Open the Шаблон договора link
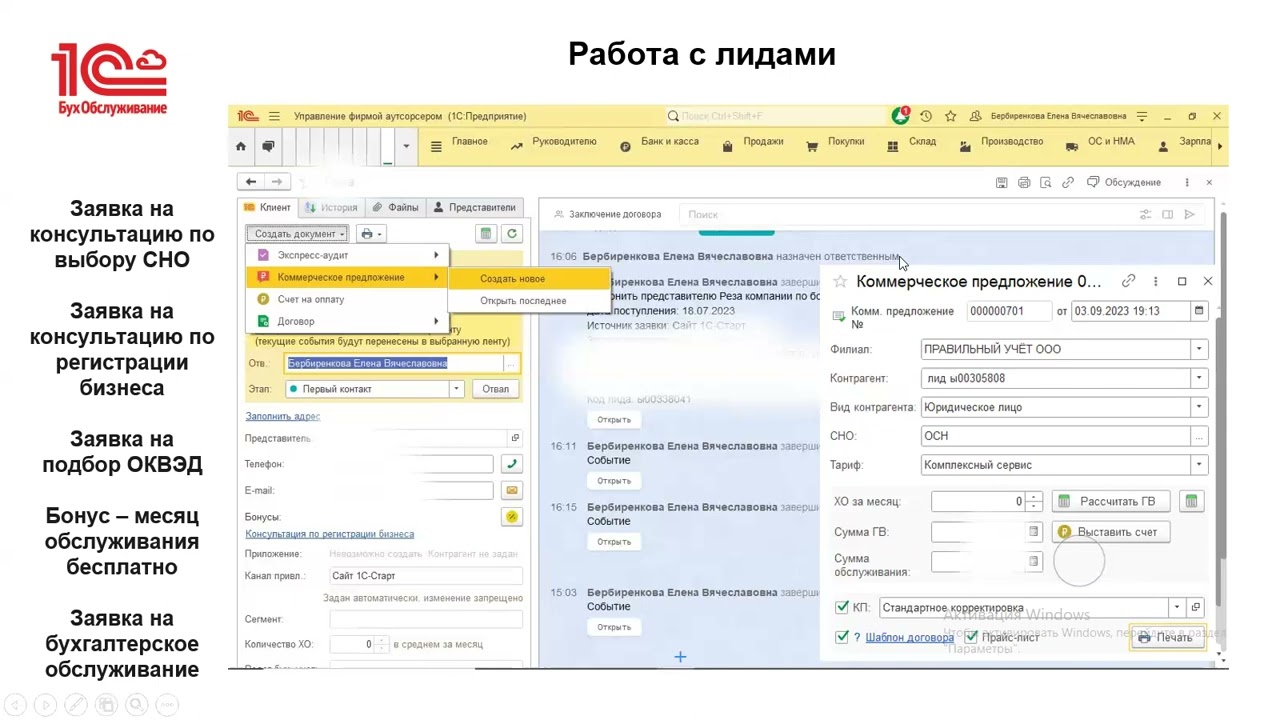 (x=909, y=637)
